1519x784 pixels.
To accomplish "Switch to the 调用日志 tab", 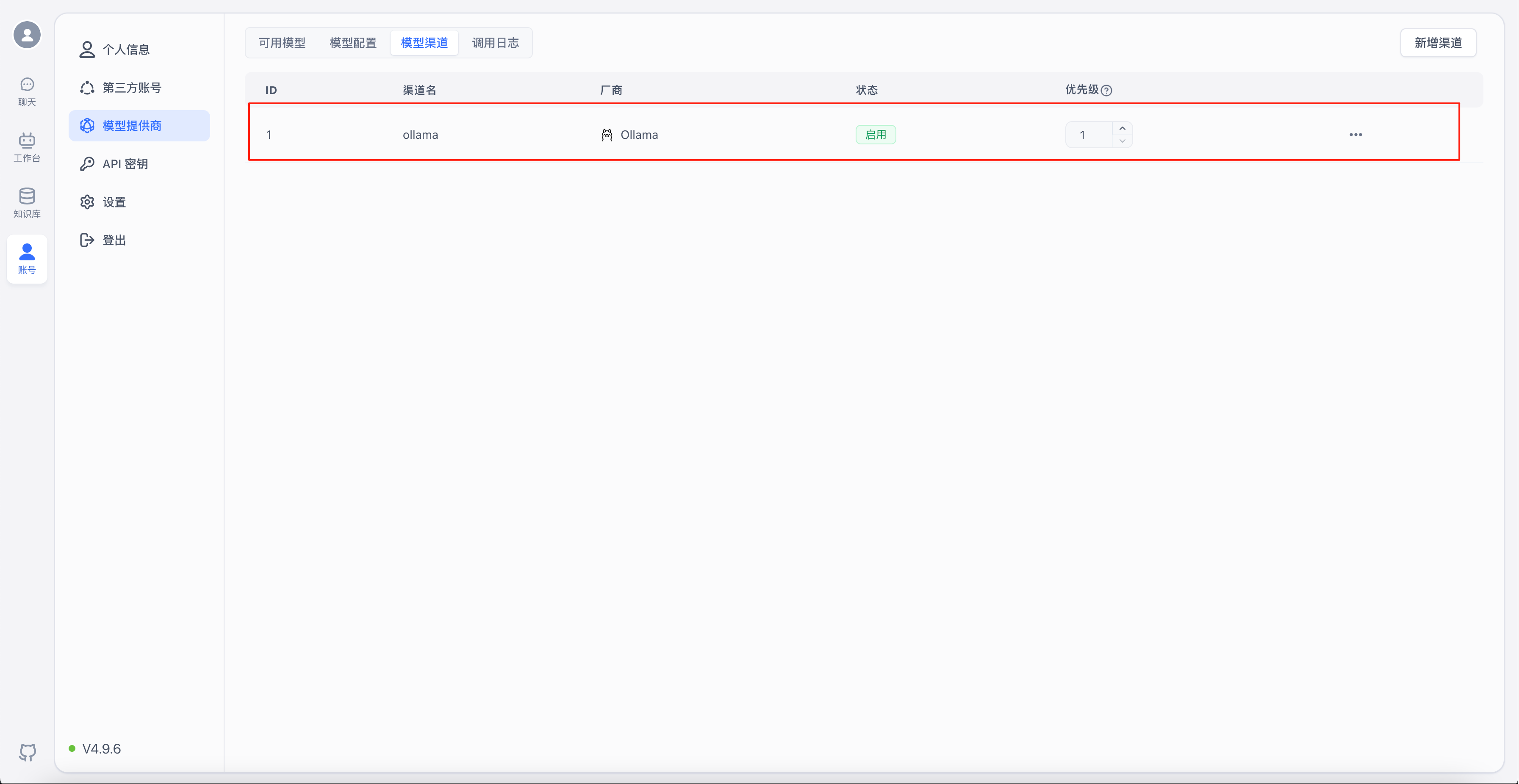I will pos(495,43).
